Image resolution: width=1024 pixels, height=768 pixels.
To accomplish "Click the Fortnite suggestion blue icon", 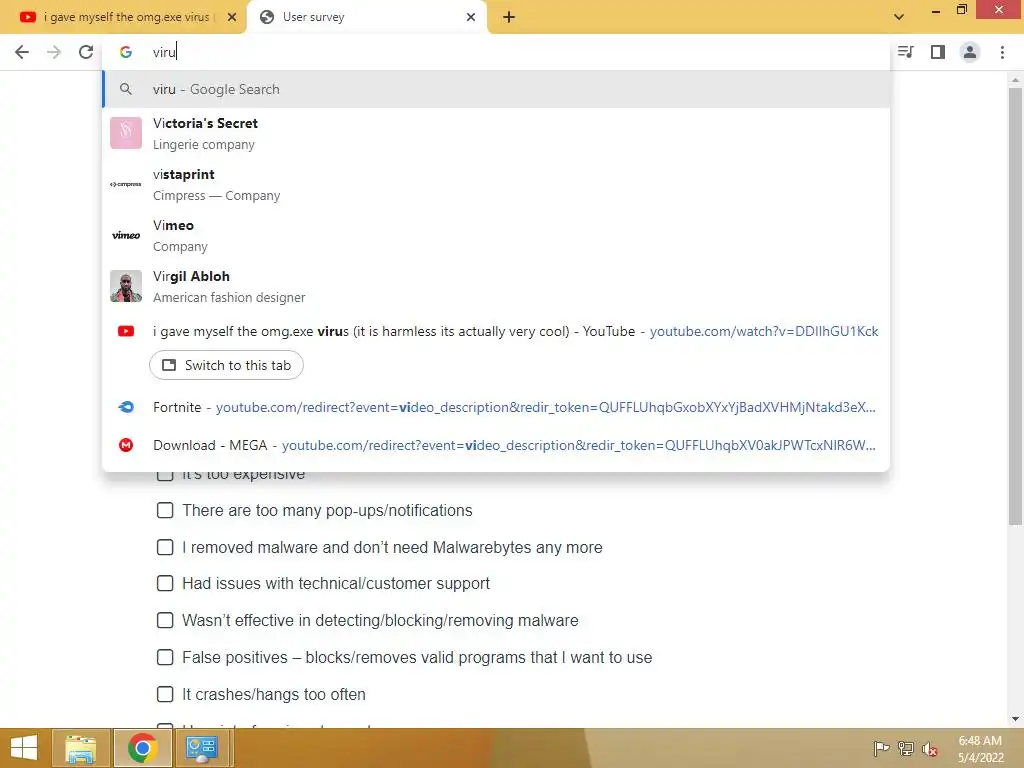I will (x=126, y=407).
